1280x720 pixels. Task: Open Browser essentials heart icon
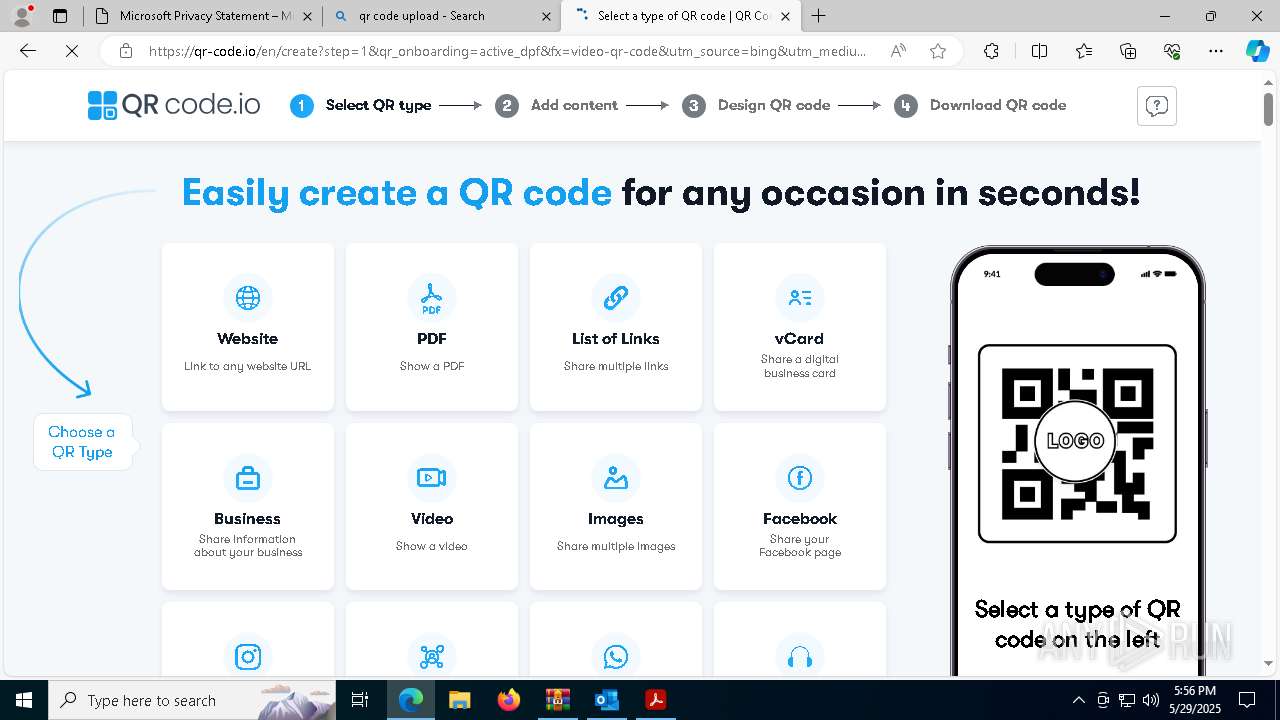pos(1172,51)
